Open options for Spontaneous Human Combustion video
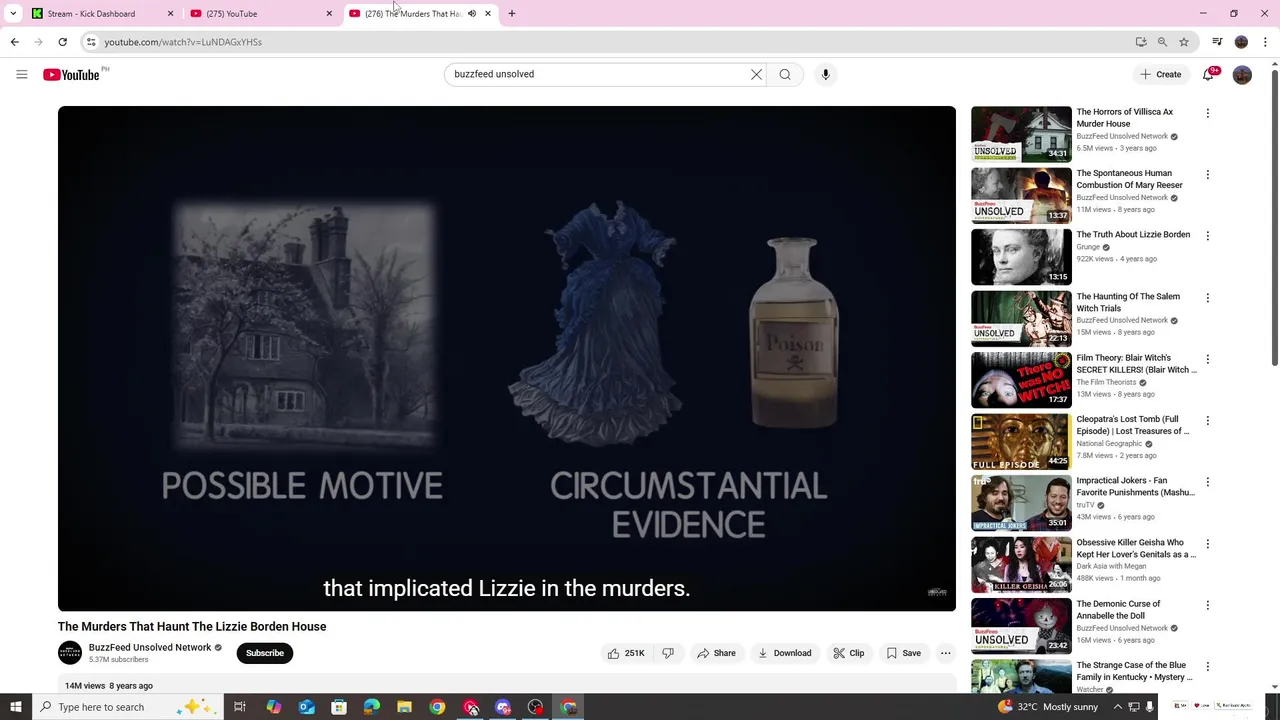The image size is (1280, 720). pyautogui.click(x=1207, y=175)
